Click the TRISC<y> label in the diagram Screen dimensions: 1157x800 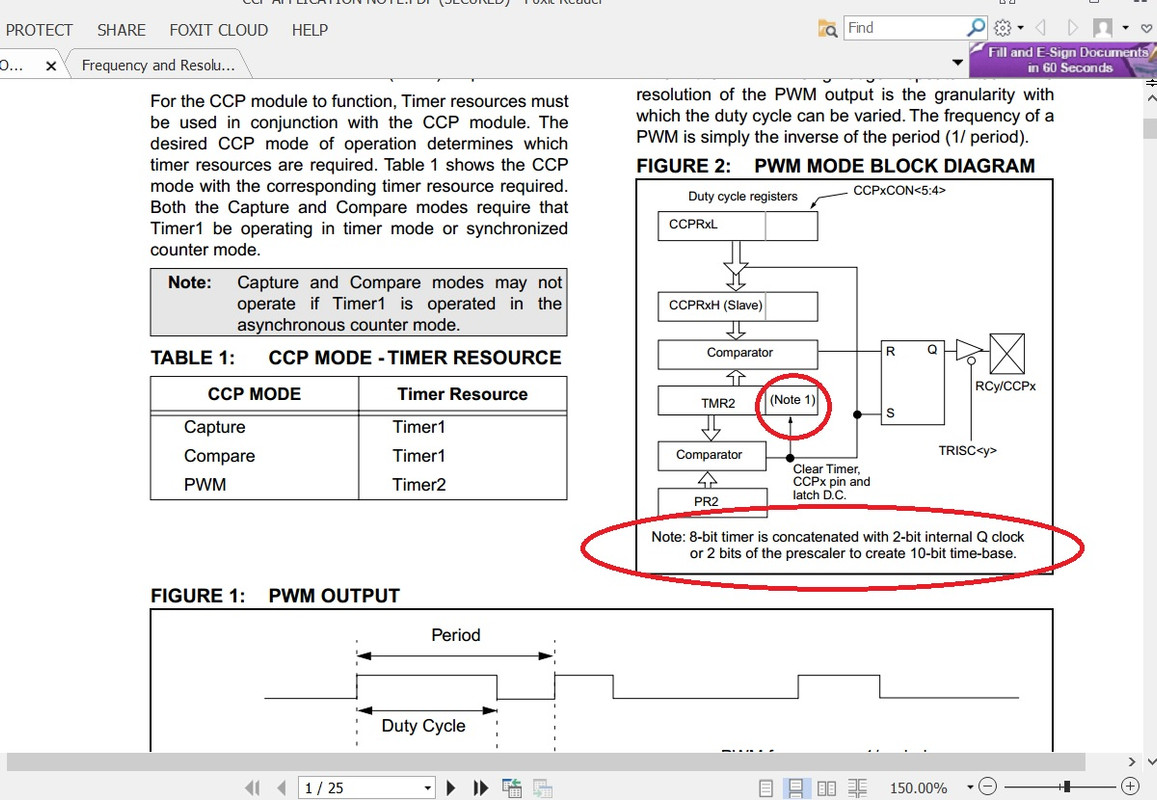click(x=967, y=451)
